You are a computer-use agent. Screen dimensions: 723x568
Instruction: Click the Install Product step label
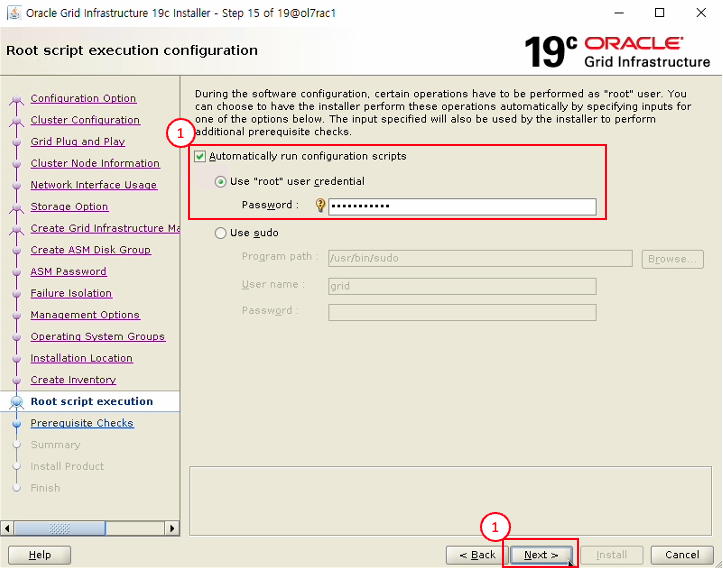(x=67, y=467)
